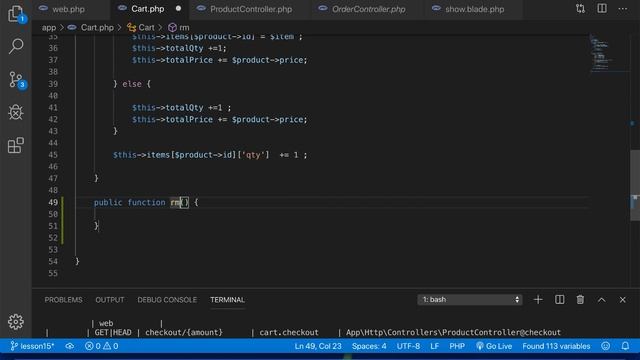Click the word public on line 49

coord(108,202)
